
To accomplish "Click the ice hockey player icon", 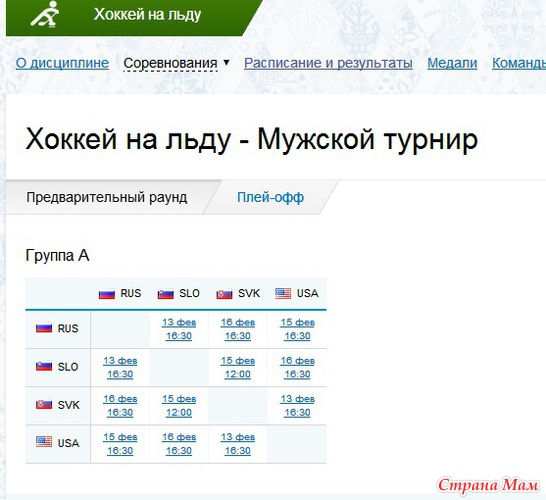I will click(x=45, y=14).
